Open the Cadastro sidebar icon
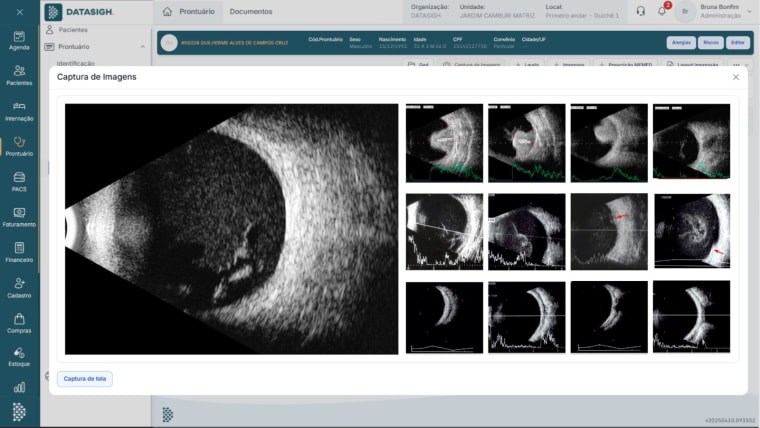The image size is (760, 428). click(19, 288)
